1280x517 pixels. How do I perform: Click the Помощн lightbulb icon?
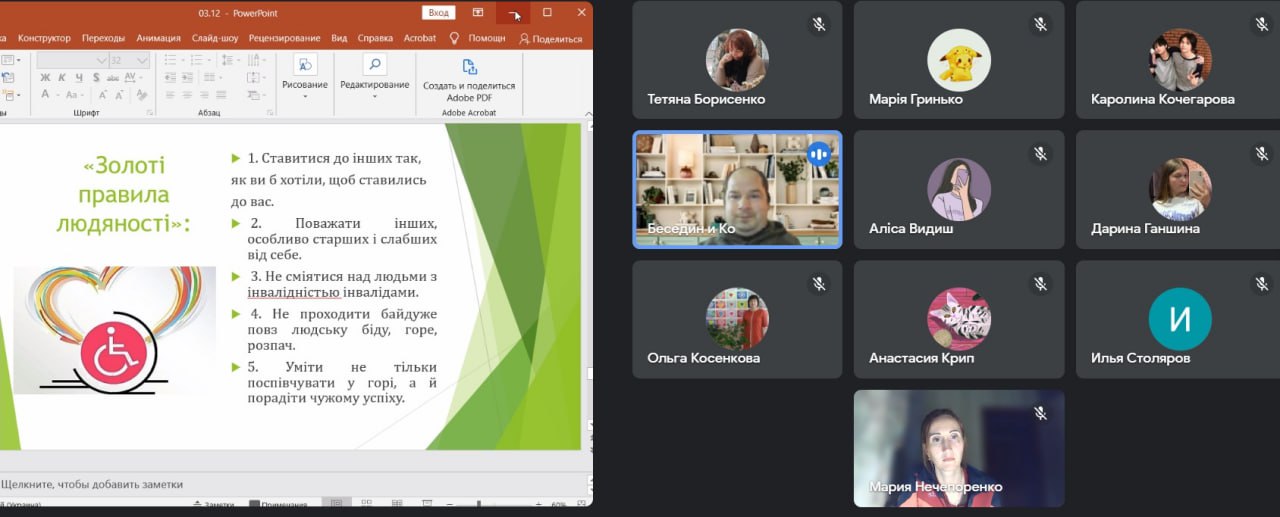(454, 38)
